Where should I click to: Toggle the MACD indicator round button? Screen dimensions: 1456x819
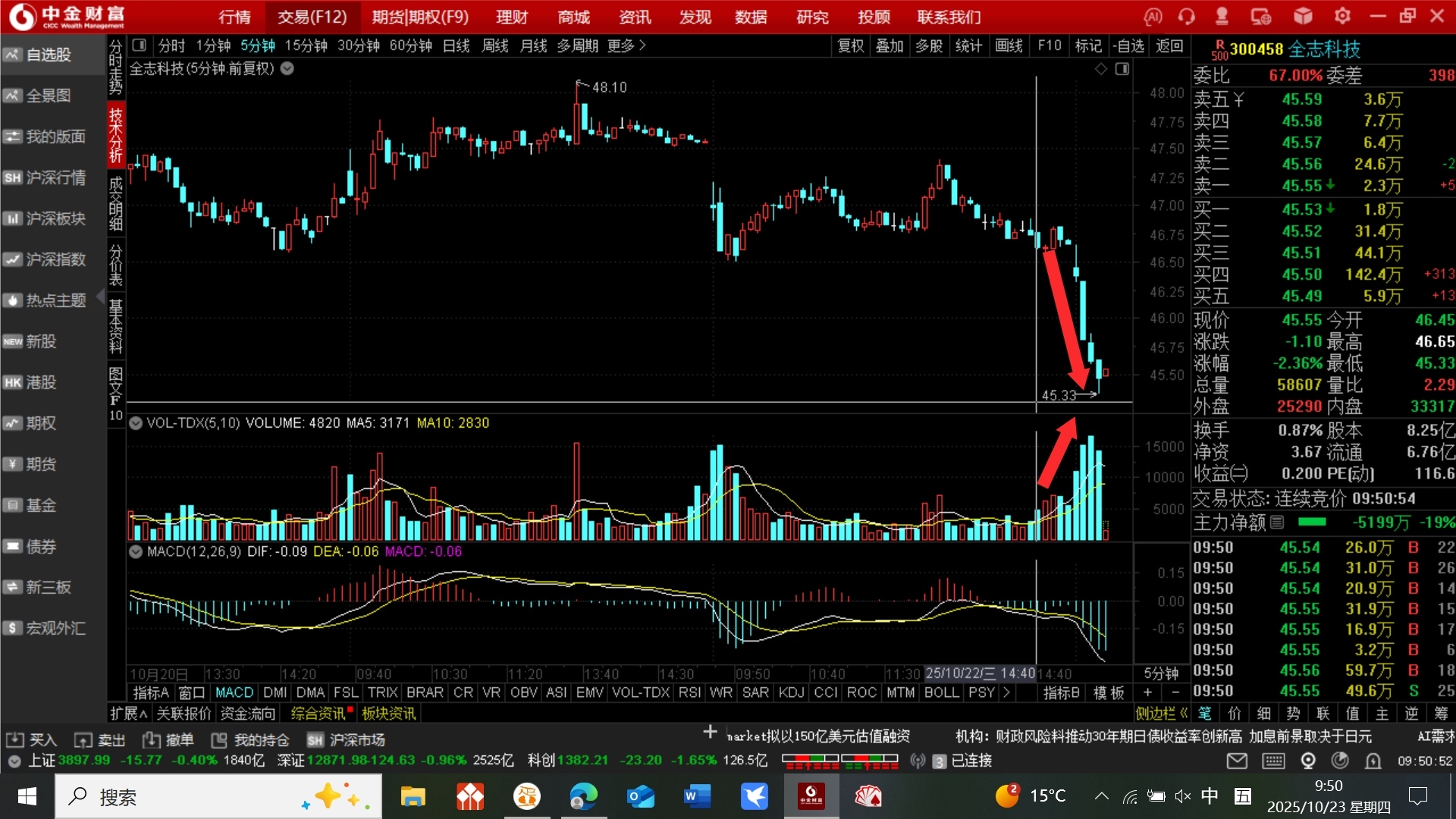(x=136, y=552)
